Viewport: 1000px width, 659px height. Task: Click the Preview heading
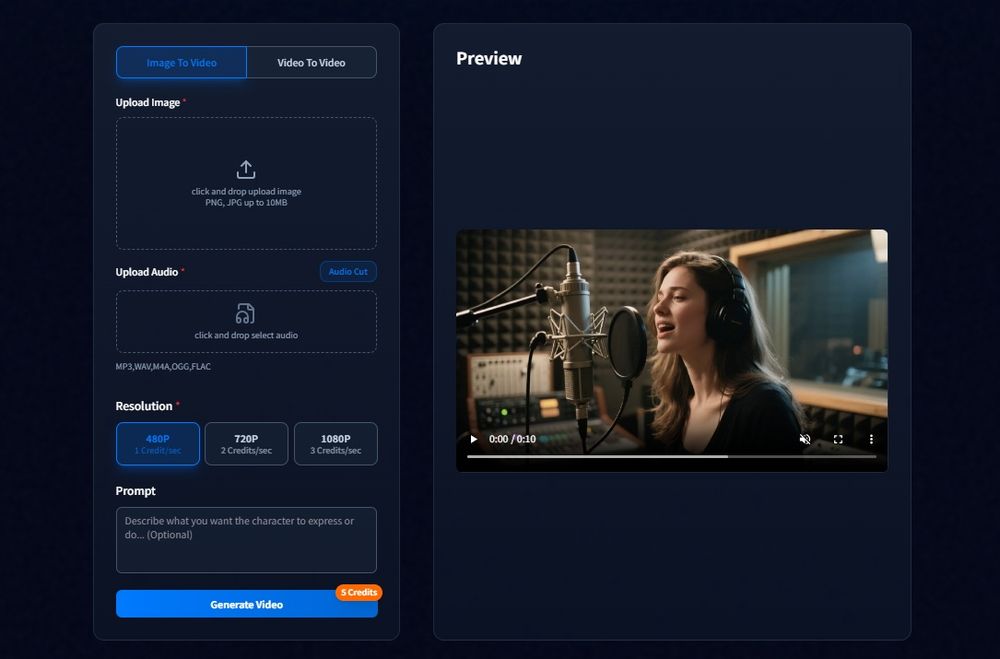pyautogui.click(x=489, y=58)
